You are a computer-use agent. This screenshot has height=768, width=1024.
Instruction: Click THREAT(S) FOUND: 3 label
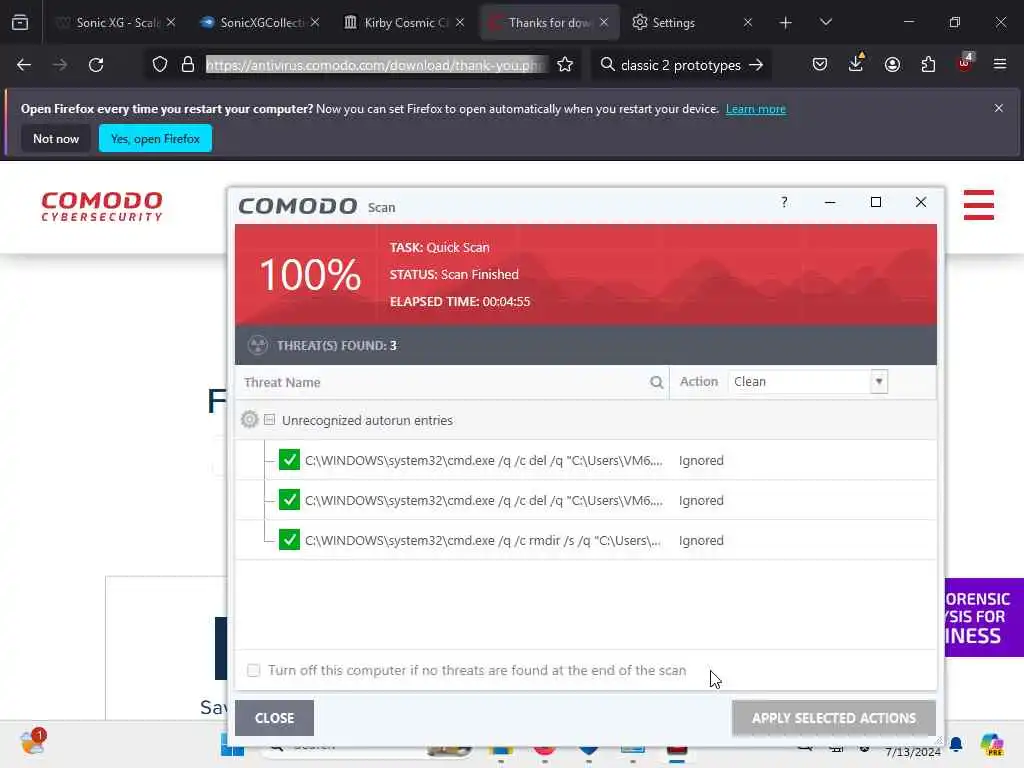tap(336, 345)
